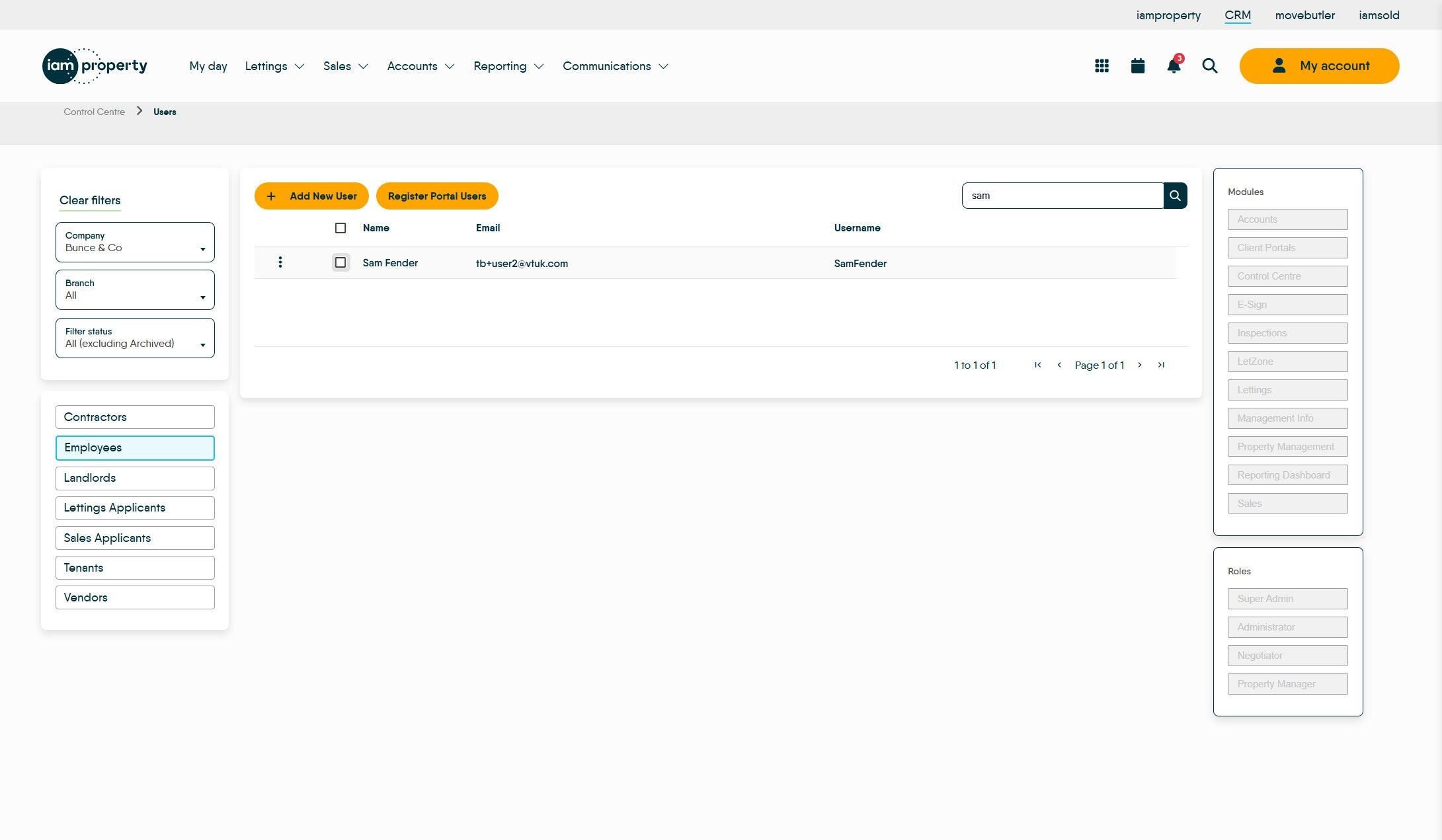Open the apps grid icon
Image resolution: width=1442 pixels, height=840 pixels.
(x=1102, y=66)
